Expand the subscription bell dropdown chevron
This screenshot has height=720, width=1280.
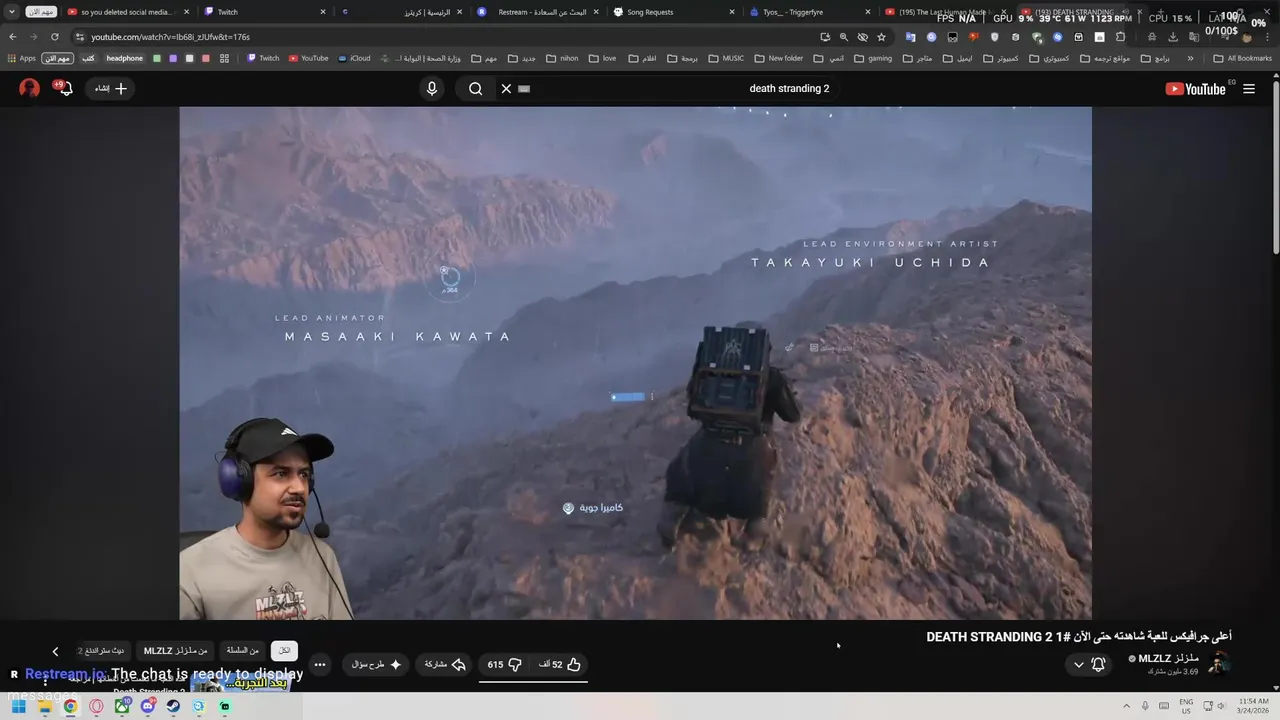pos(1078,664)
